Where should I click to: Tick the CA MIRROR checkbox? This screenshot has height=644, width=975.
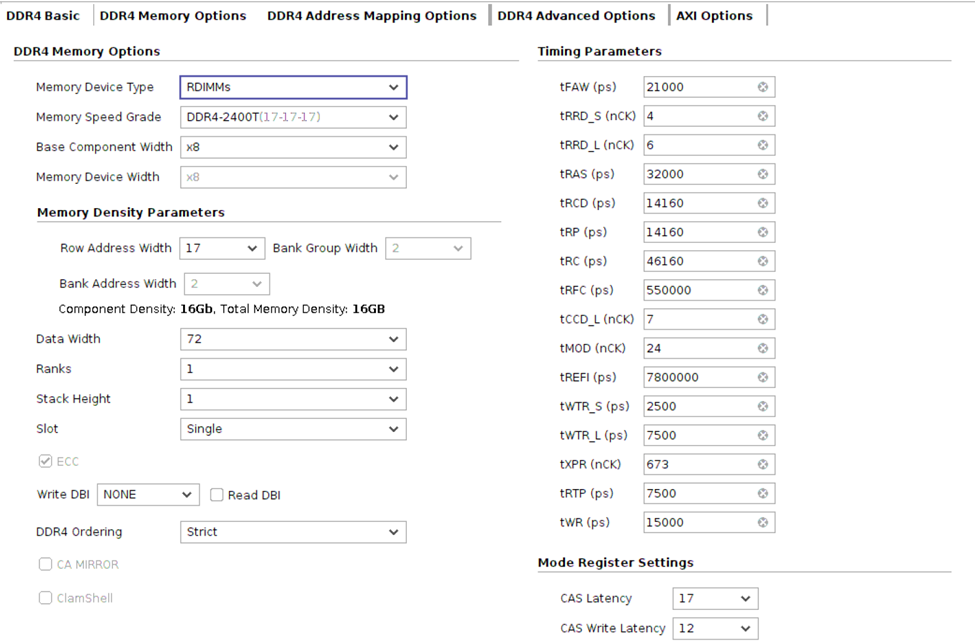coord(45,565)
